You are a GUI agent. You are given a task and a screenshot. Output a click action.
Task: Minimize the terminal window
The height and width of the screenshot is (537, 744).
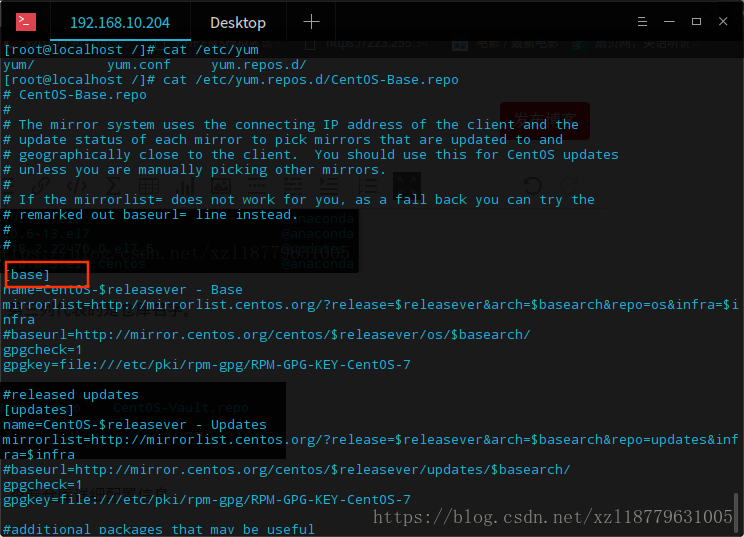(x=669, y=21)
